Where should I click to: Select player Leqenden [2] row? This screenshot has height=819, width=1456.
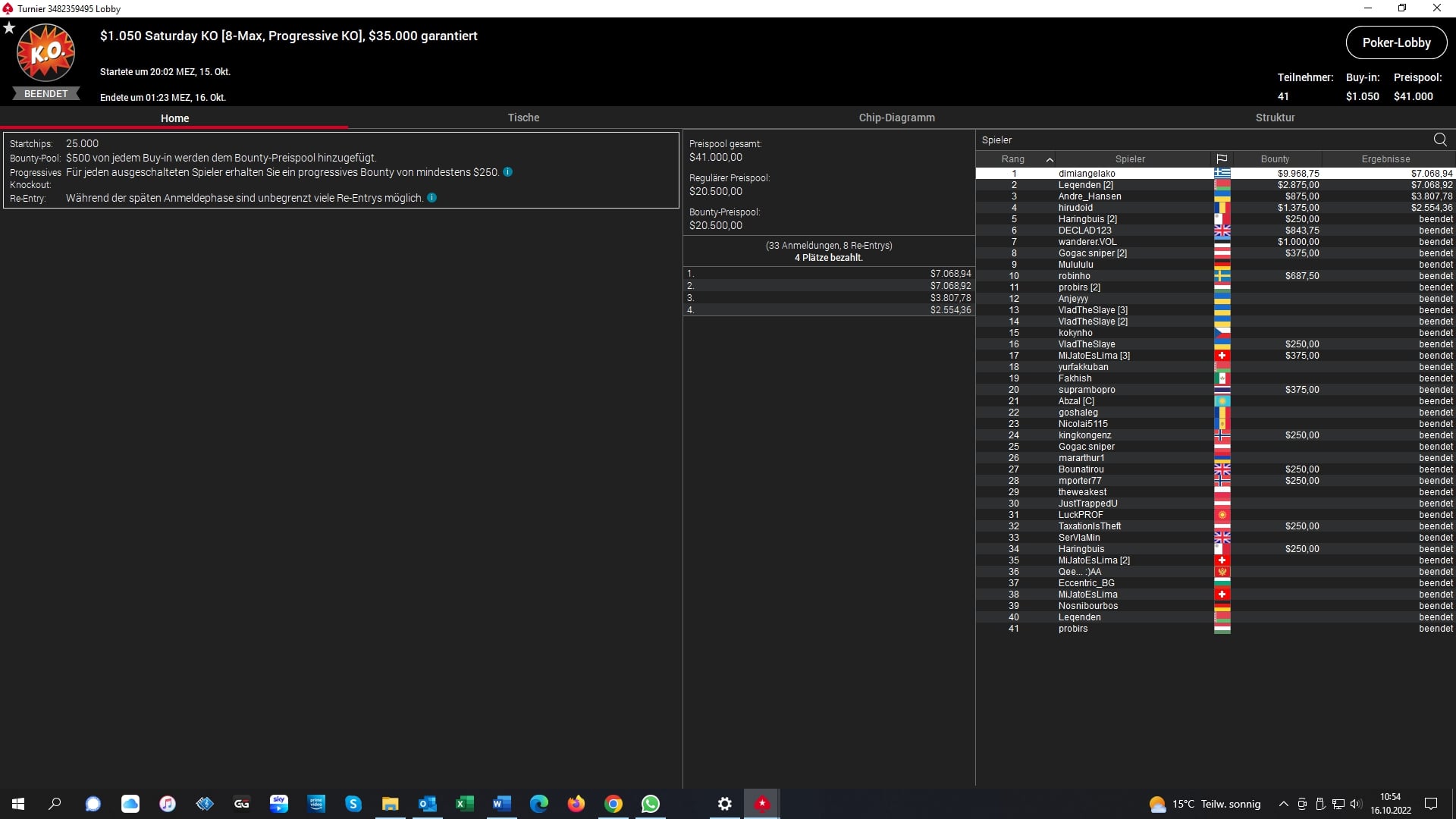pyautogui.click(x=1085, y=185)
